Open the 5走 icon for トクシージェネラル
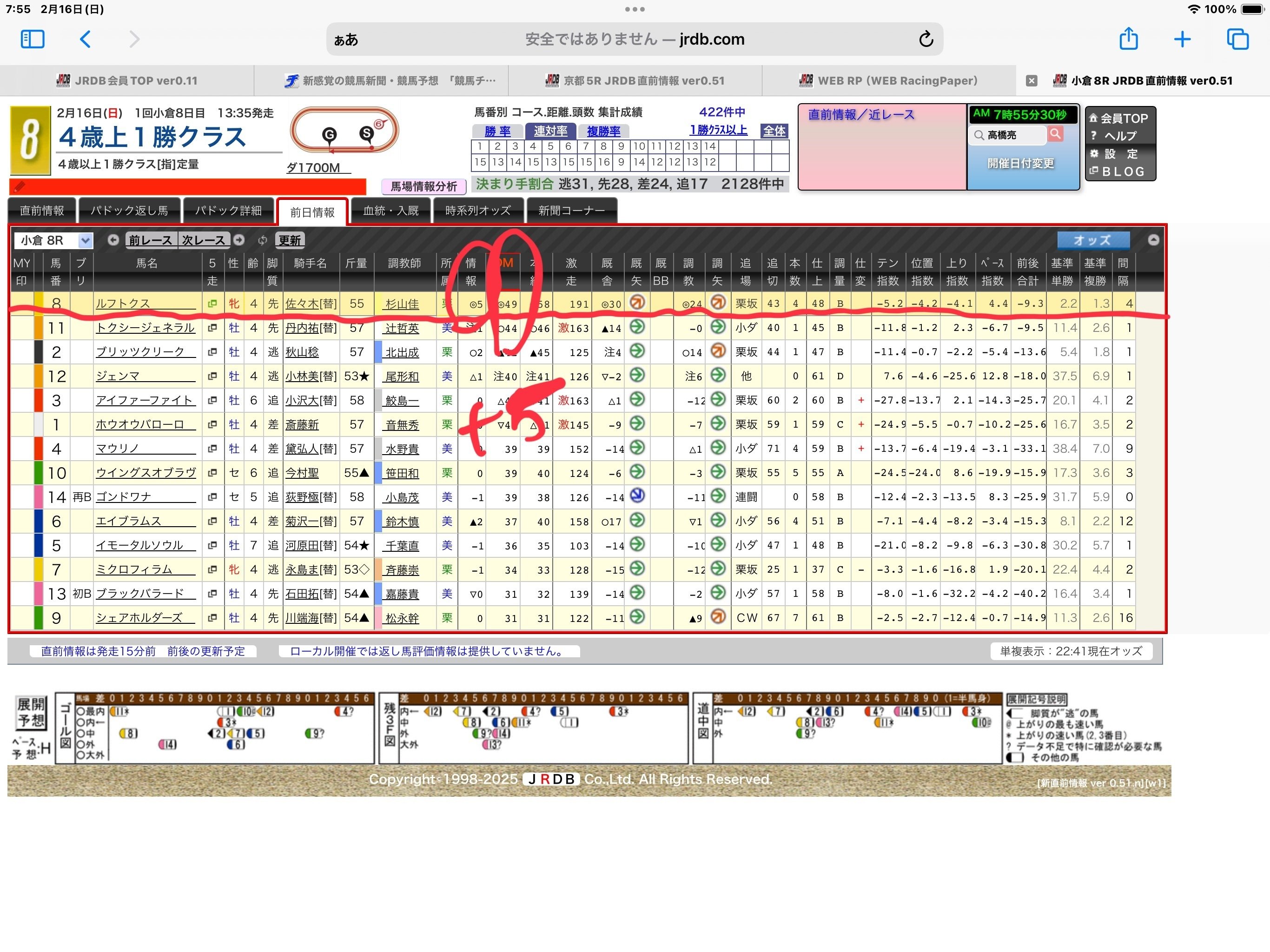 click(212, 328)
